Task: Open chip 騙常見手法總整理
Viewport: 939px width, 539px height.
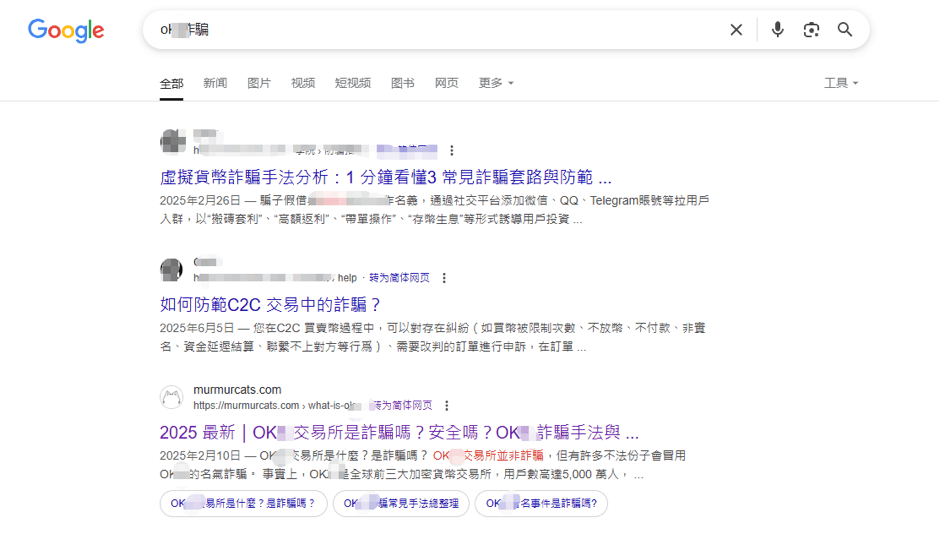Action: [x=401, y=504]
